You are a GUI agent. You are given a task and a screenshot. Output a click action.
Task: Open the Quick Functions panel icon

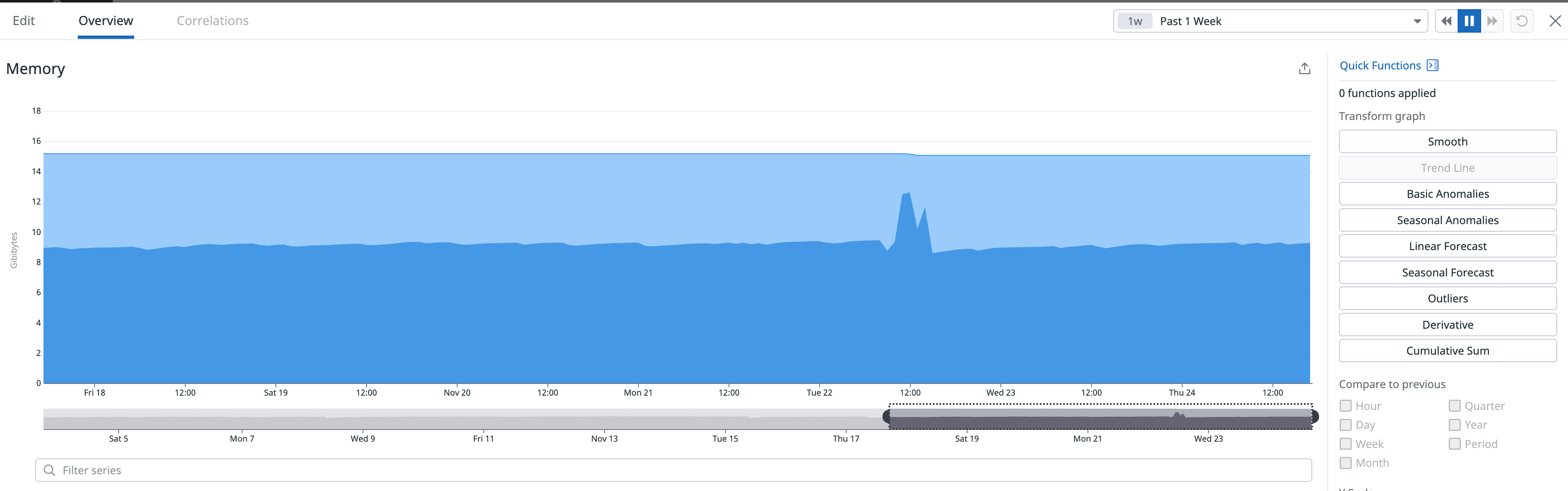[1433, 64]
